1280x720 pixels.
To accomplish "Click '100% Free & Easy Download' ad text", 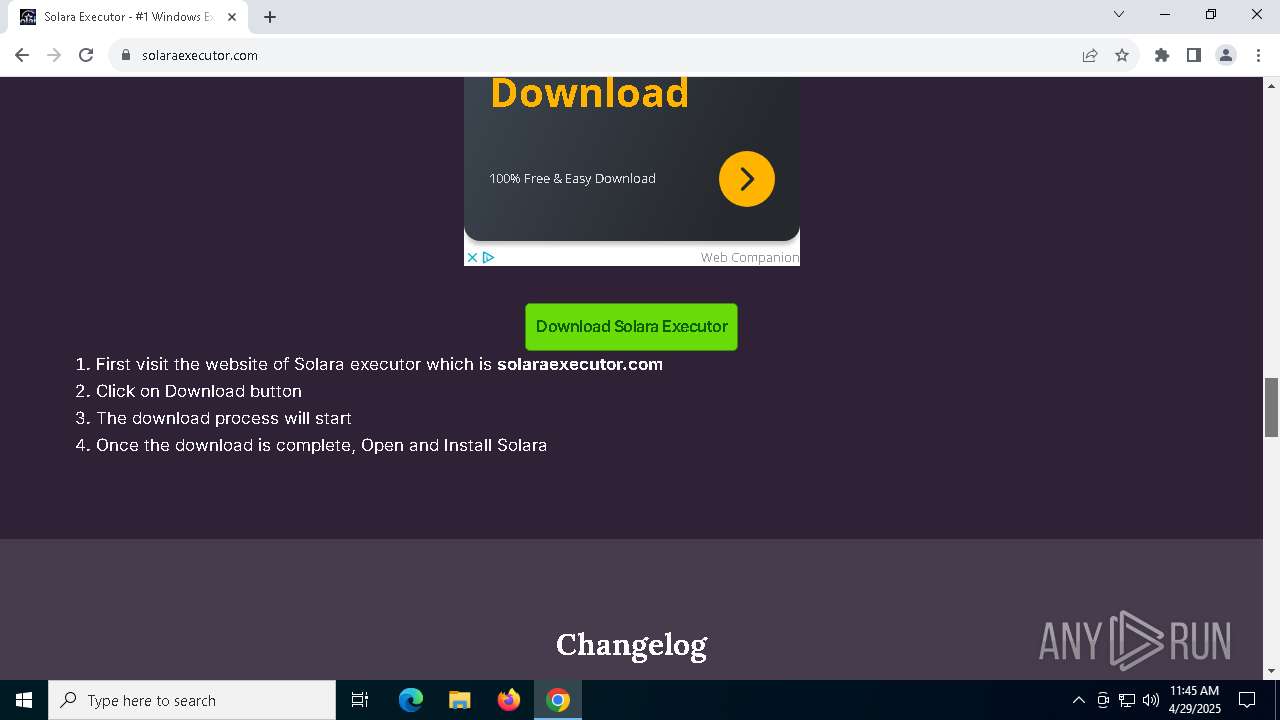I will point(572,178).
